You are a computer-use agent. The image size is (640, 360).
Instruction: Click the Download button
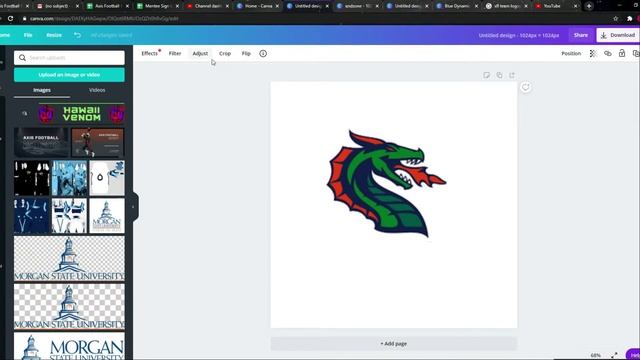click(618, 35)
